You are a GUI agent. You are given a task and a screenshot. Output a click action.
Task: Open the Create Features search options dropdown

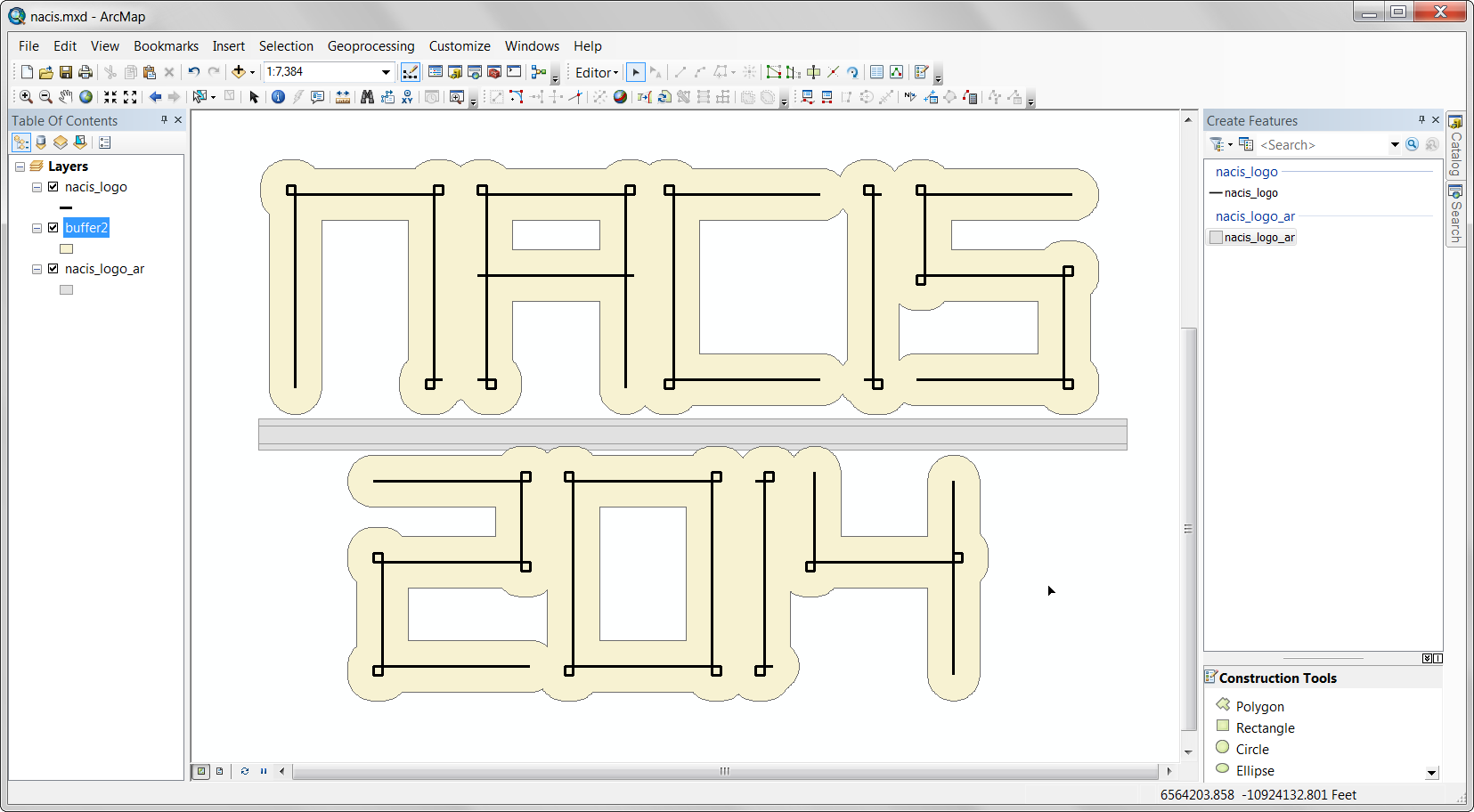click(x=1395, y=144)
